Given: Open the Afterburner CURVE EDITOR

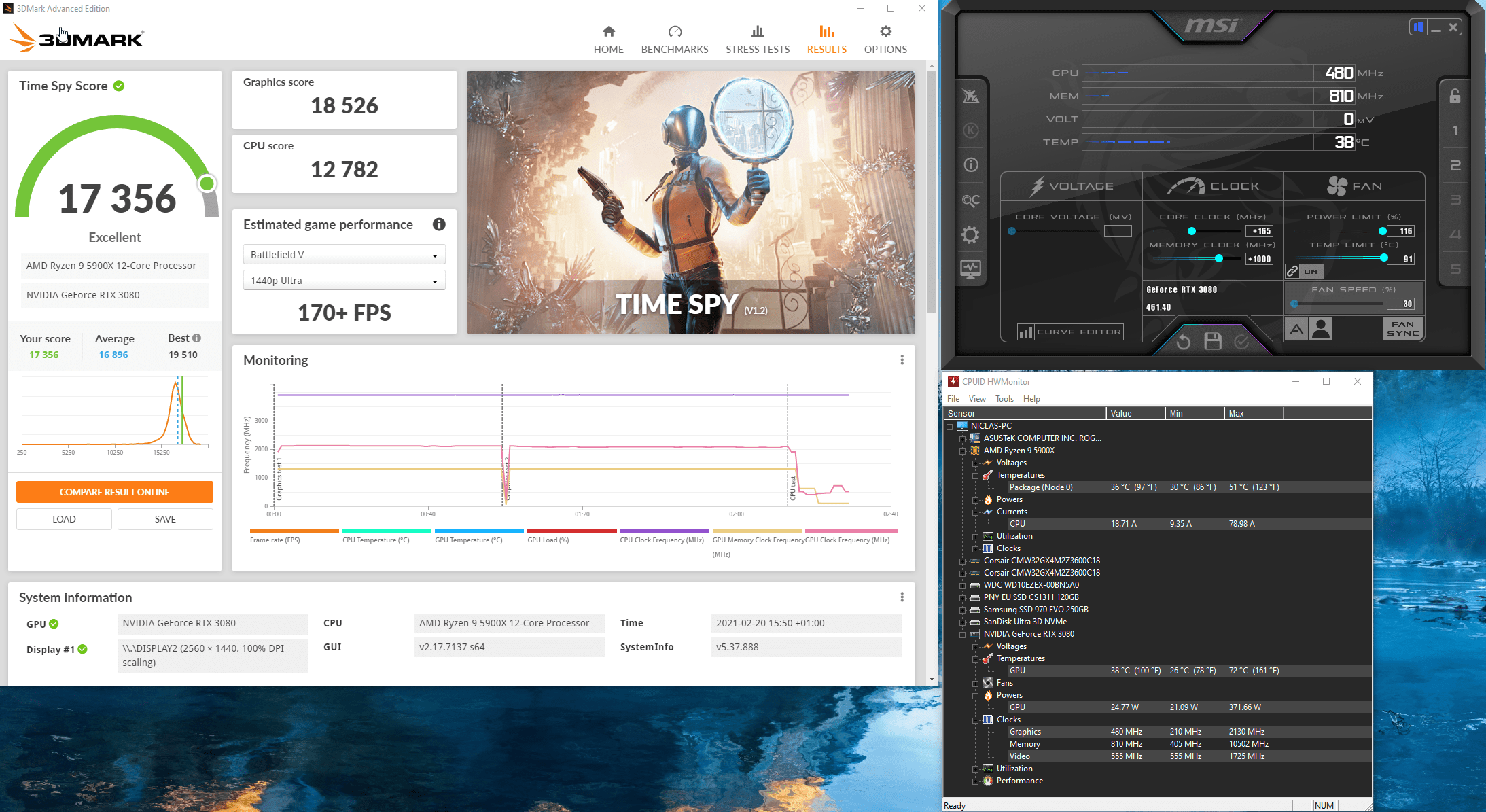Looking at the screenshot, I should pyautogui.click(x=1070, y=332).
